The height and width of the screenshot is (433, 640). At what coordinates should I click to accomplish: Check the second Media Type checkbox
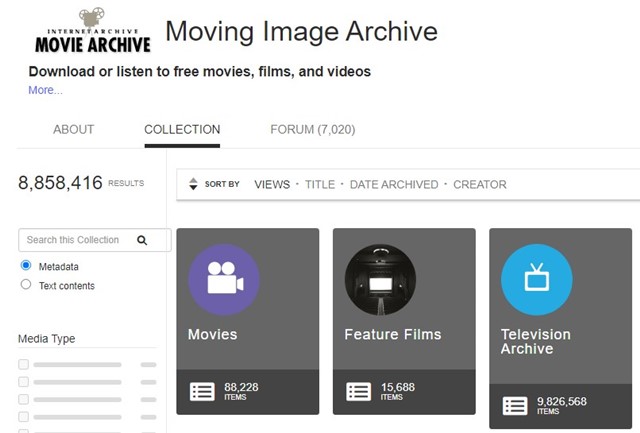(x=24, y=382)
